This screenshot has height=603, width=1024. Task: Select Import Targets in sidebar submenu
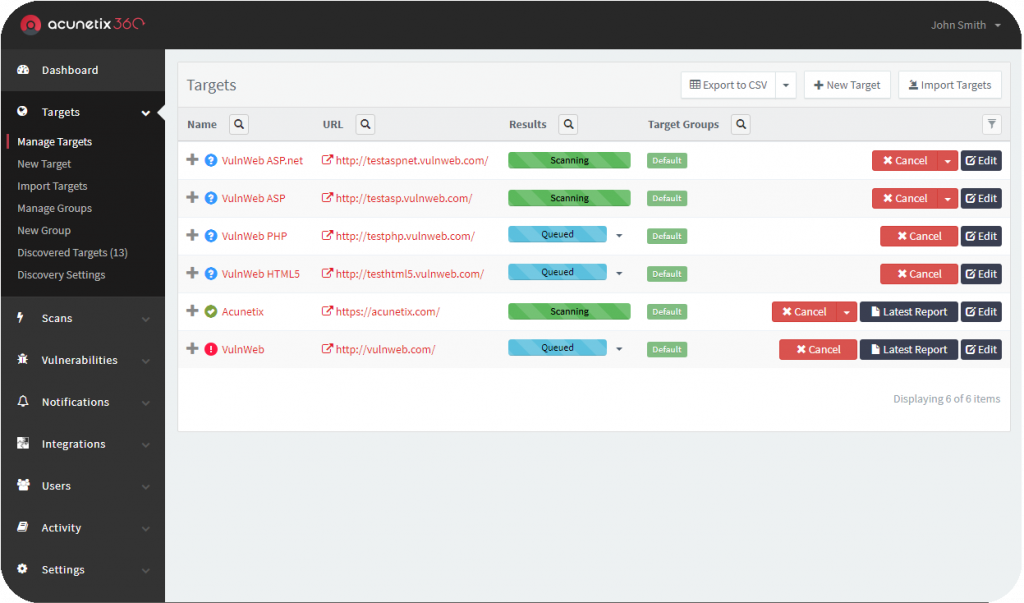tap(52, 186)
